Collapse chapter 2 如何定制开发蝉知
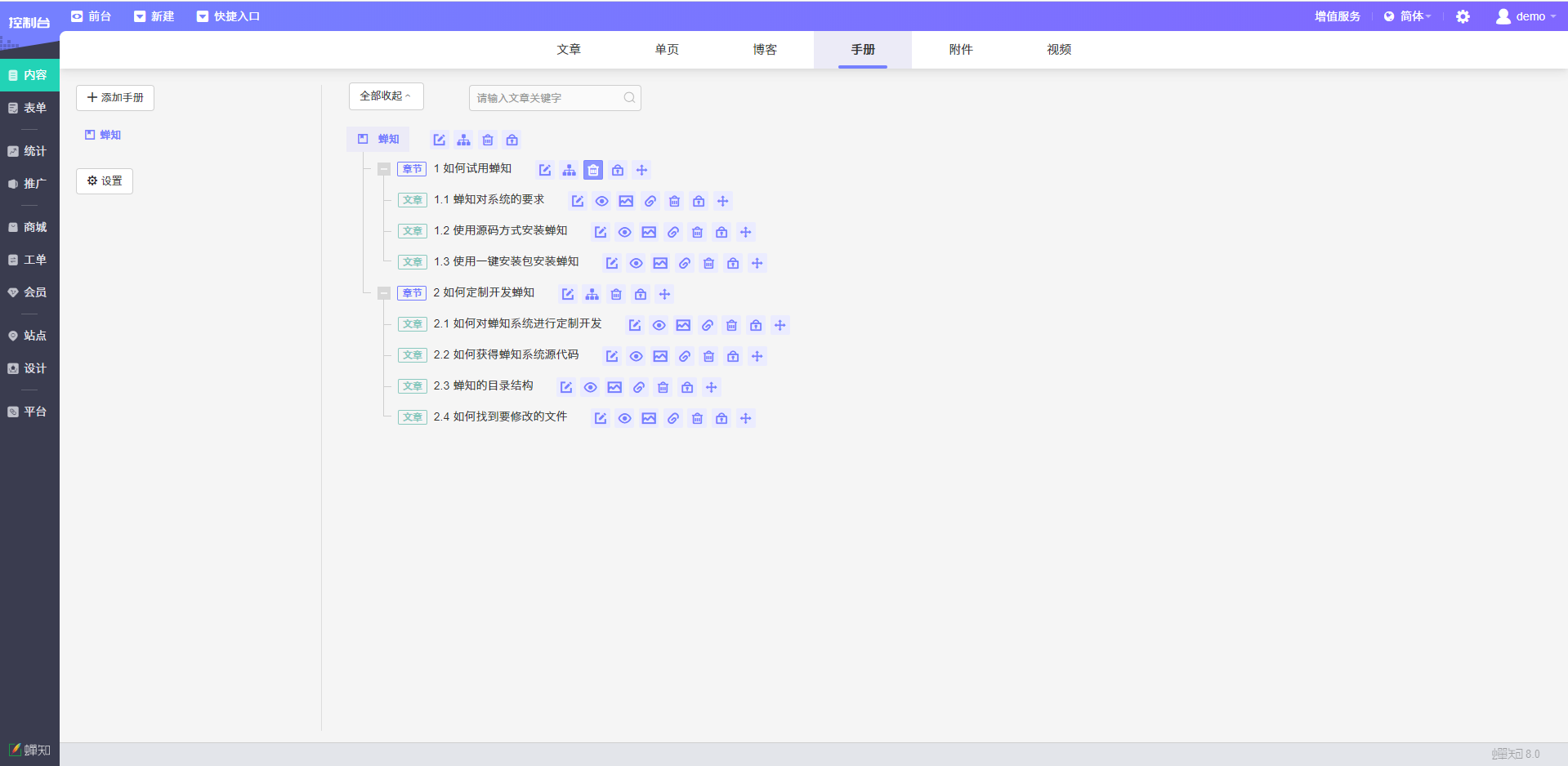 (x=384, y=293)
